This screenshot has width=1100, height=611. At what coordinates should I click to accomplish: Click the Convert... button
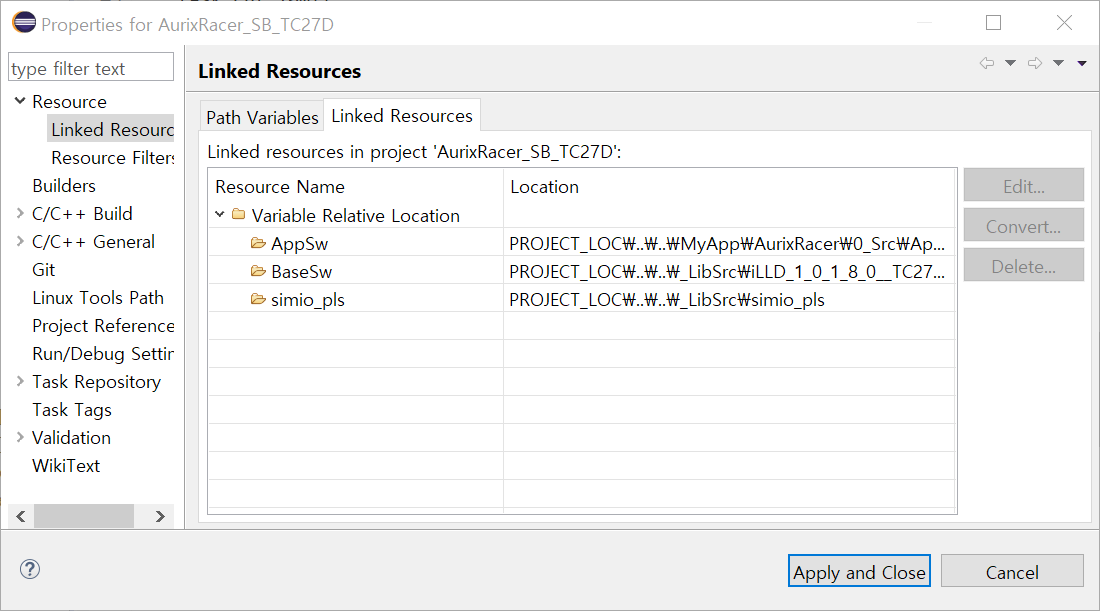1024,226
